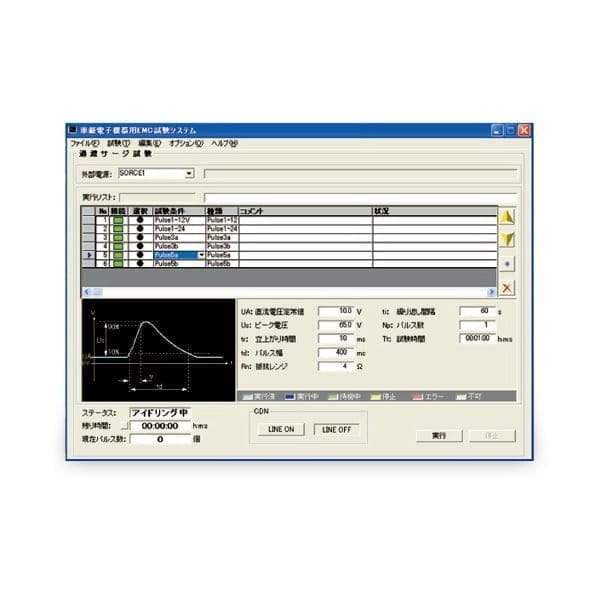Click the row 5 current-row arrow marker
The image size is (600, 600).
tap(90, 255)
